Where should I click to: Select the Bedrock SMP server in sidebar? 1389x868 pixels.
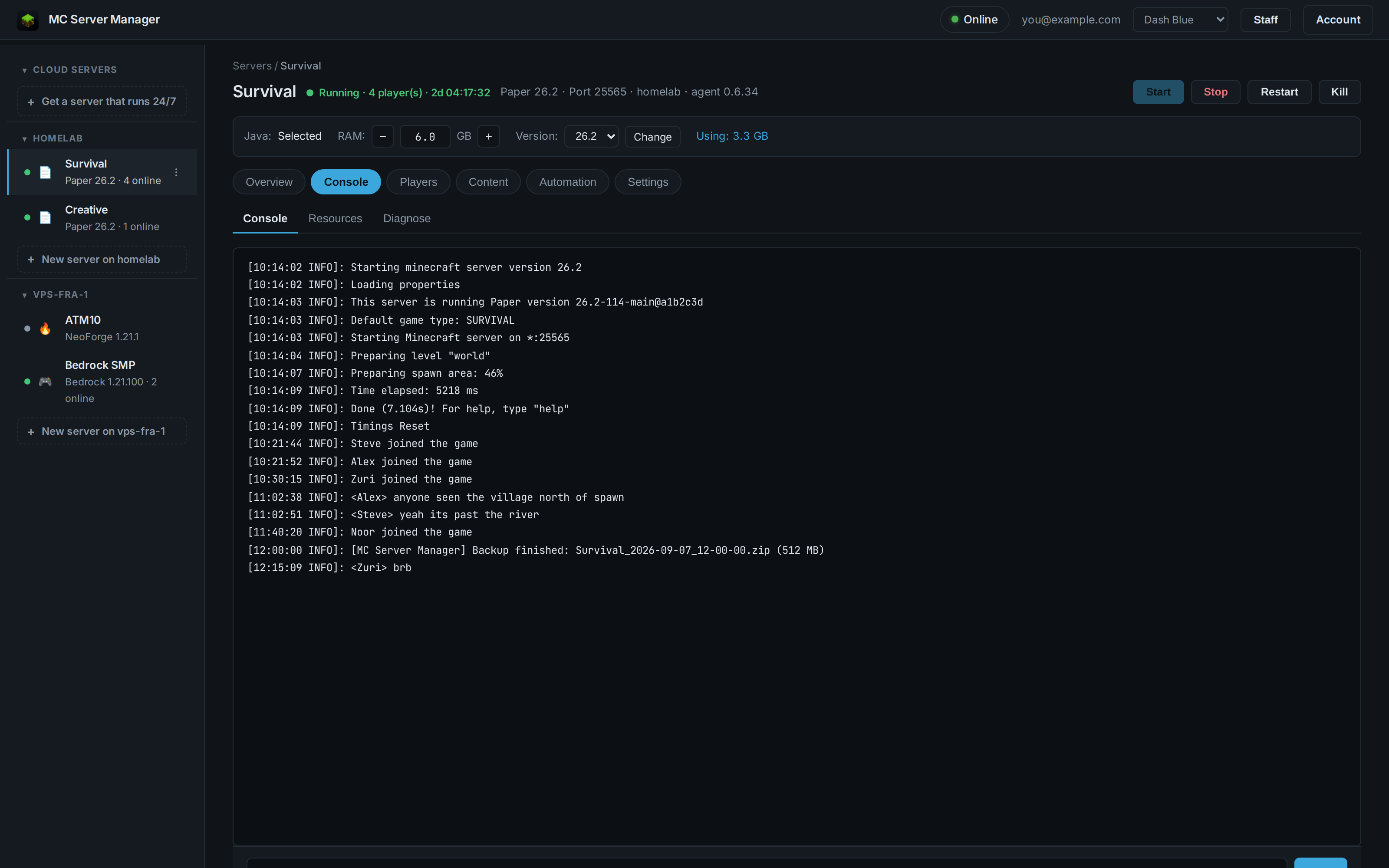(102, 381)
